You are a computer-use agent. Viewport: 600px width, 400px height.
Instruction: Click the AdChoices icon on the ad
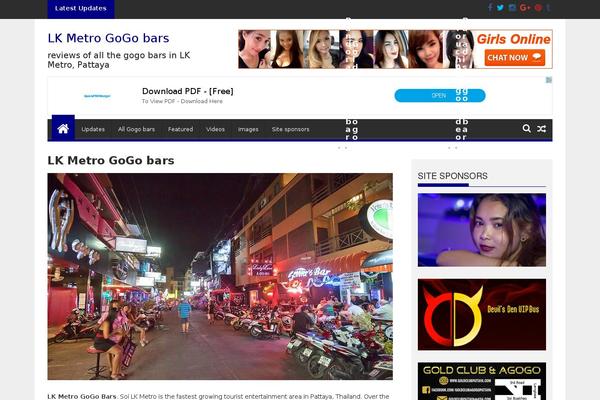[549, 80]
